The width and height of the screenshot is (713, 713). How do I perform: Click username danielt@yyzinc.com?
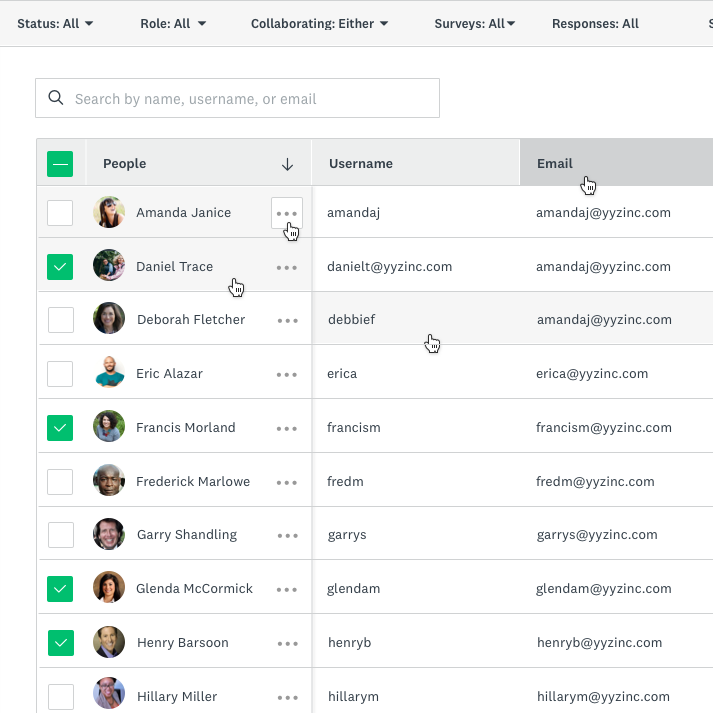point(390,267)
